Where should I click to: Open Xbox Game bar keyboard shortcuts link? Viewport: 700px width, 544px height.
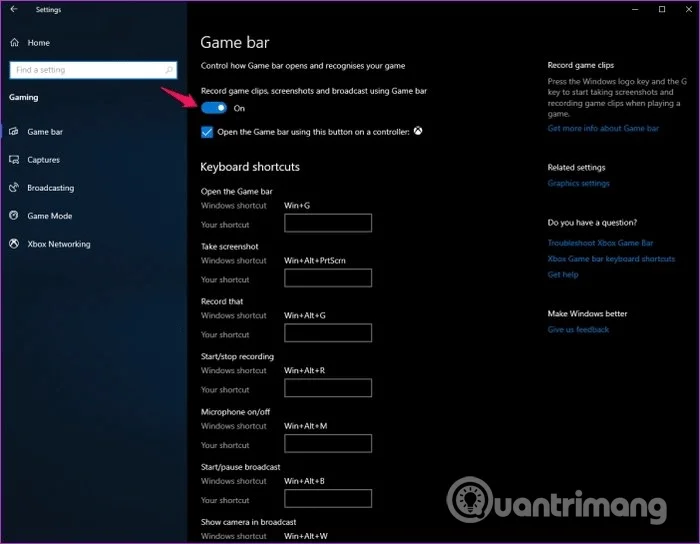pyautogui.click(x=611, y=259)
